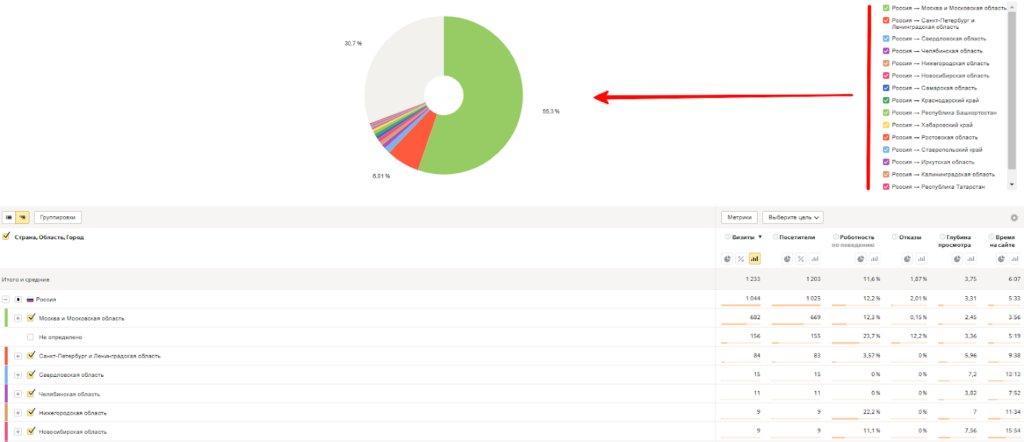The width and height of the screenshot is (1024, 442).
Task: Collapse the Россия tree row
Action: [6, 299]
